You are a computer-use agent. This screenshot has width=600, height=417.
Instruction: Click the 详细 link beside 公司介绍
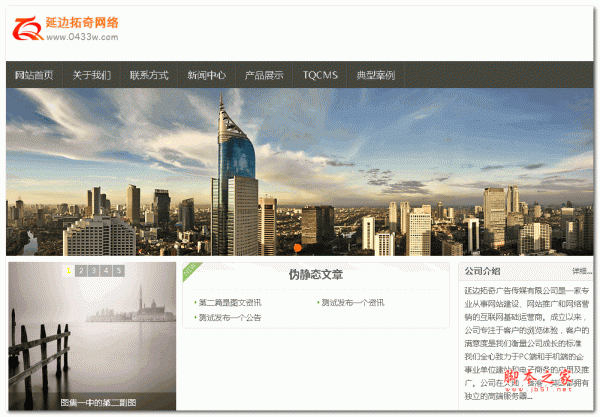(582, 271)
